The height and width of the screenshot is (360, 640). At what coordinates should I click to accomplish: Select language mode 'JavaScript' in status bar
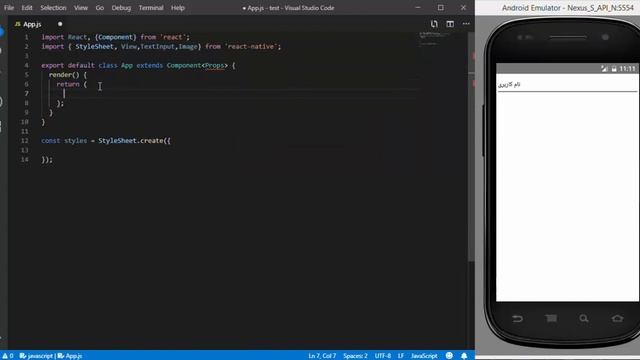(x=424, y=356)
